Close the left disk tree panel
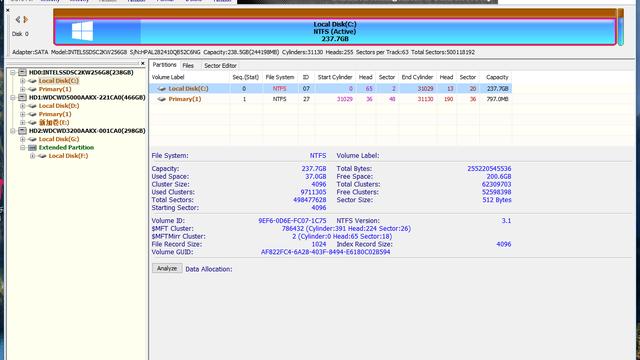Screen dimensions: 640x360 142,63
